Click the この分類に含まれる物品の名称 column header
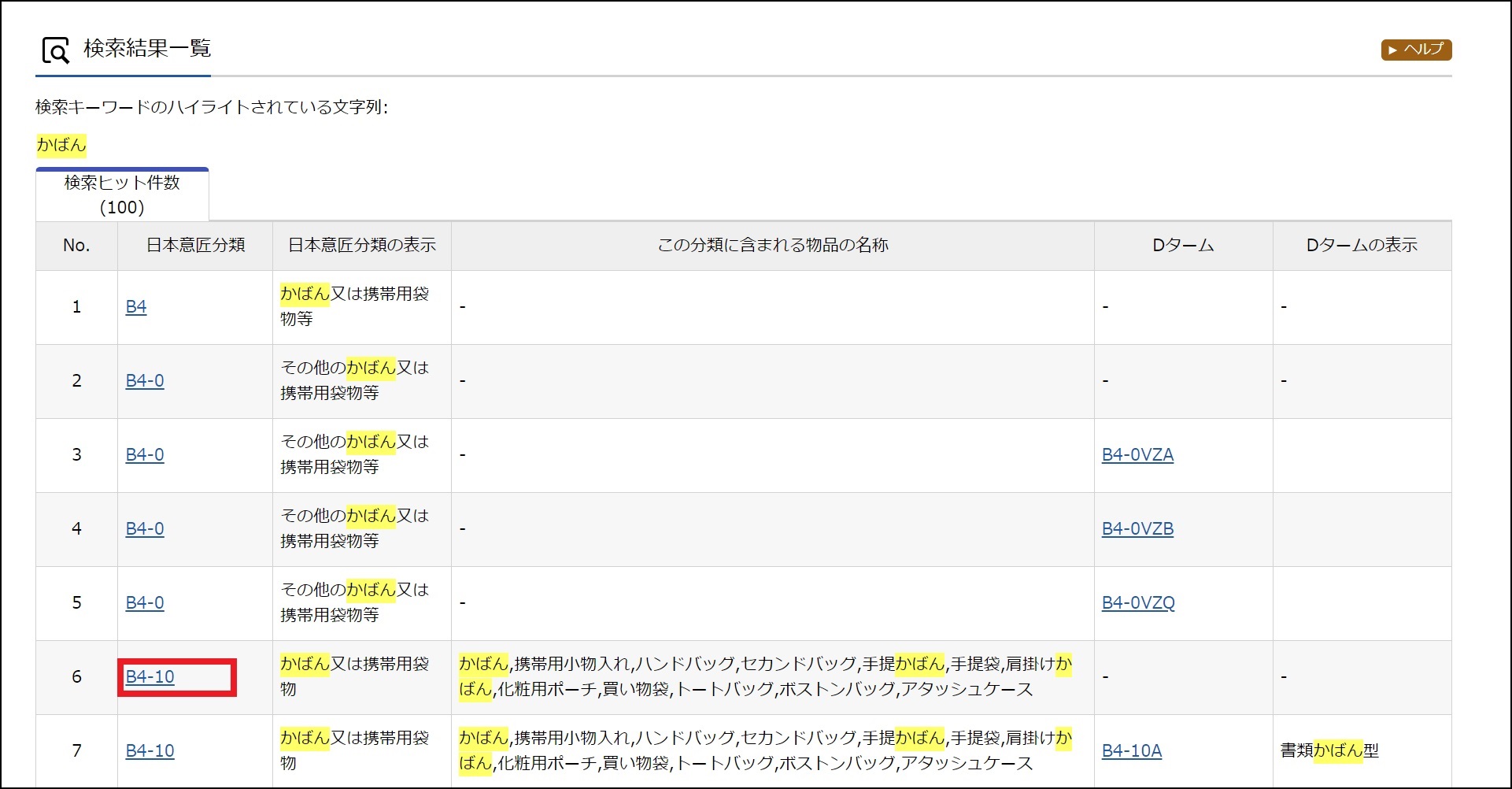 point(772,246)
